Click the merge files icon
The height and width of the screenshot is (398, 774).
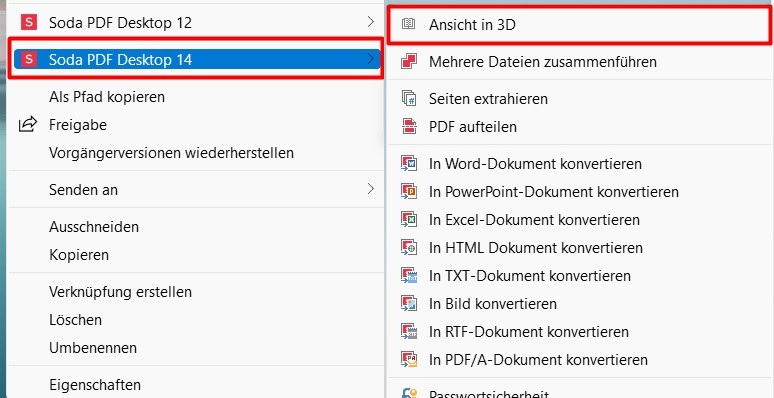click(x=409, y=62)
